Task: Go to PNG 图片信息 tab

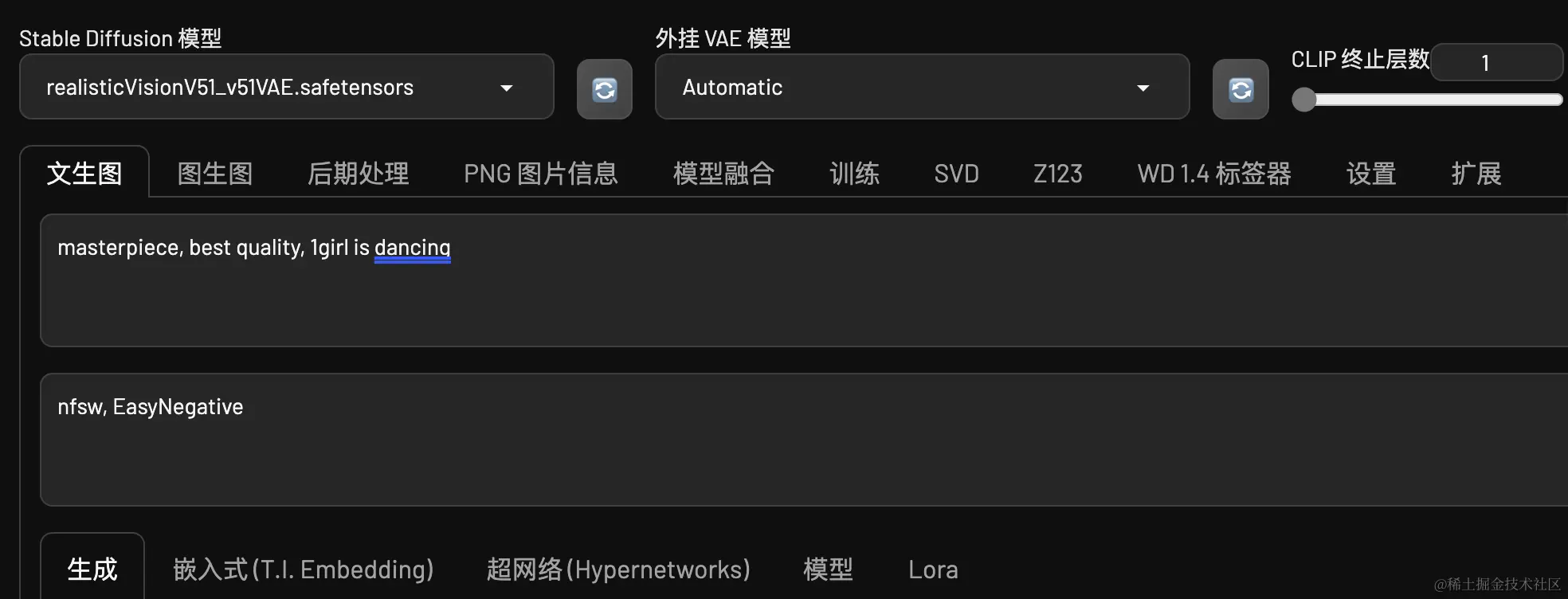Action: pos(541,173)
